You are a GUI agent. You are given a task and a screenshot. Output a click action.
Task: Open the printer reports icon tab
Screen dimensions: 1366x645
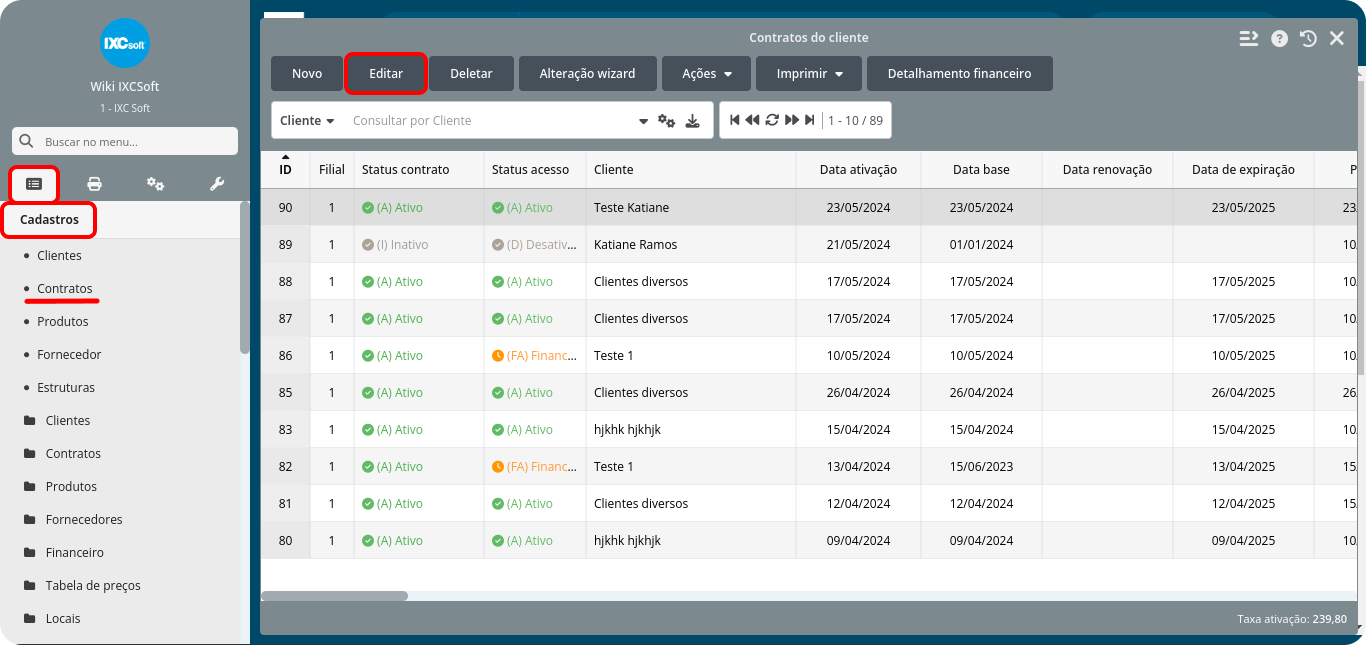(94, 184)
